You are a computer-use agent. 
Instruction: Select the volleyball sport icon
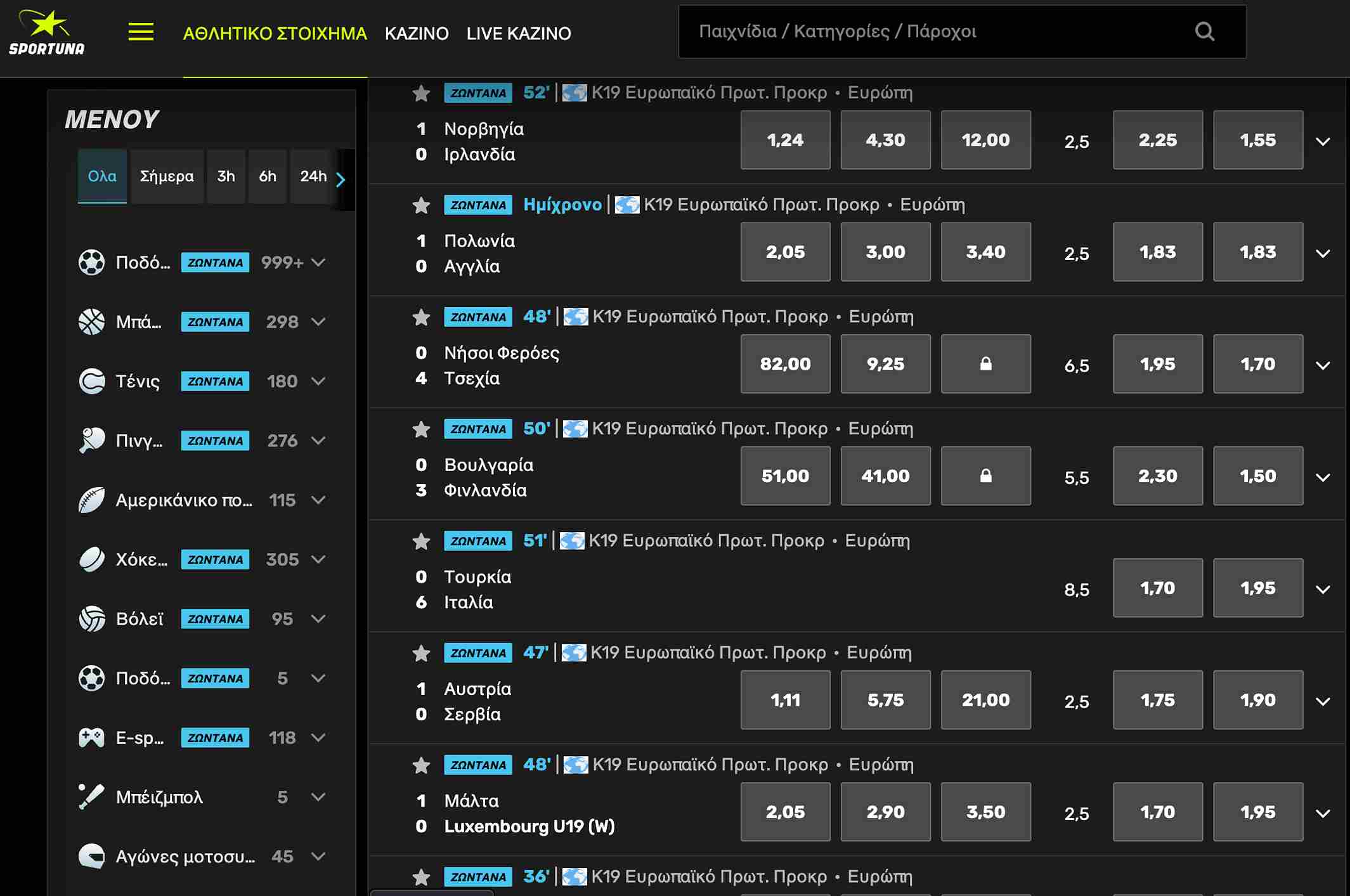[92, 619]
